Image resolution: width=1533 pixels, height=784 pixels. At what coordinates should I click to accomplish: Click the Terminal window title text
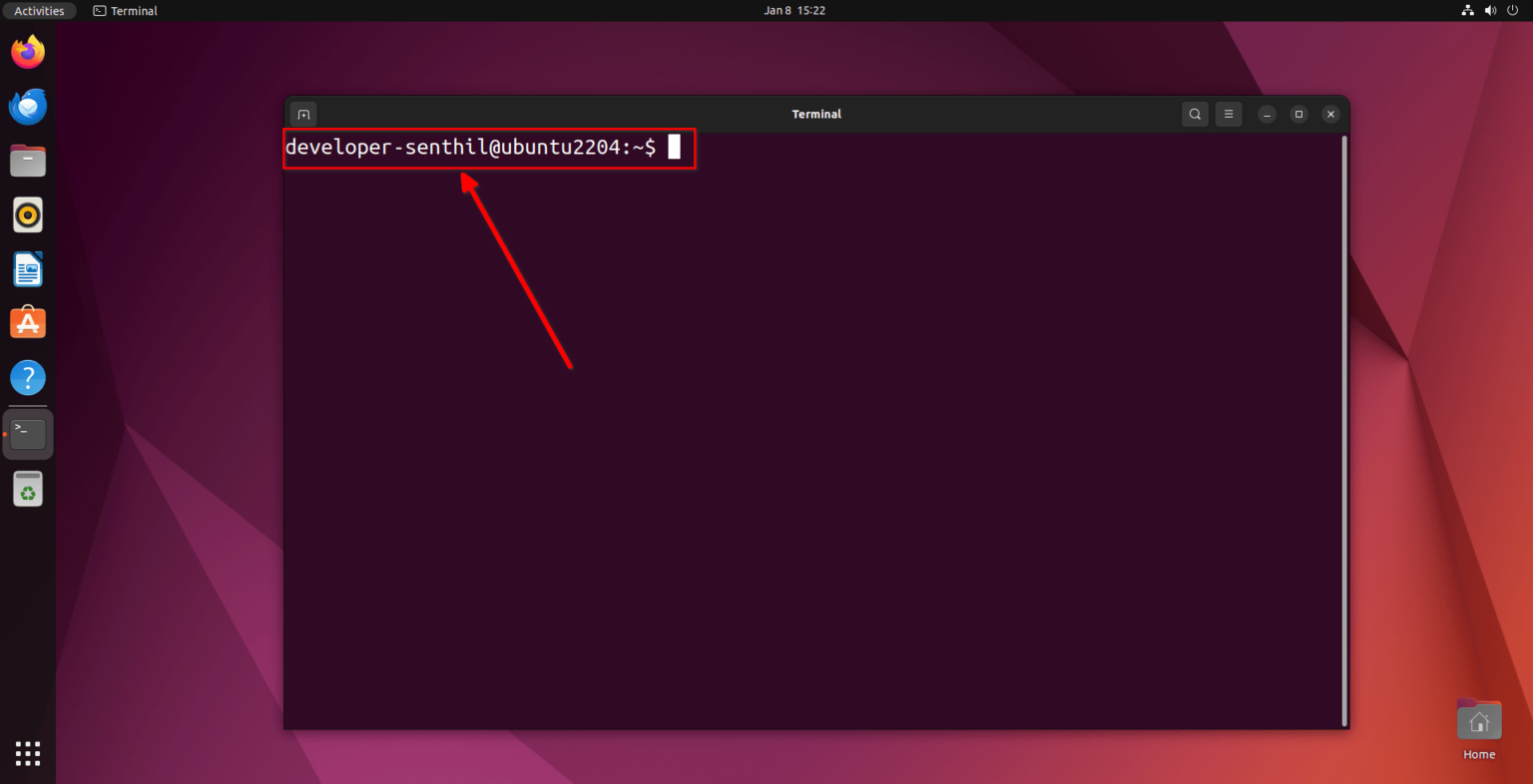[x=816, y=115]
